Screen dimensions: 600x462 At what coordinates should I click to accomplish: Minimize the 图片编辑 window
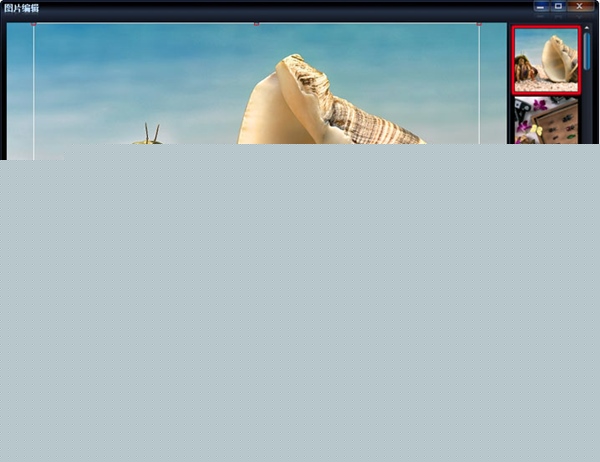[540, 7]
